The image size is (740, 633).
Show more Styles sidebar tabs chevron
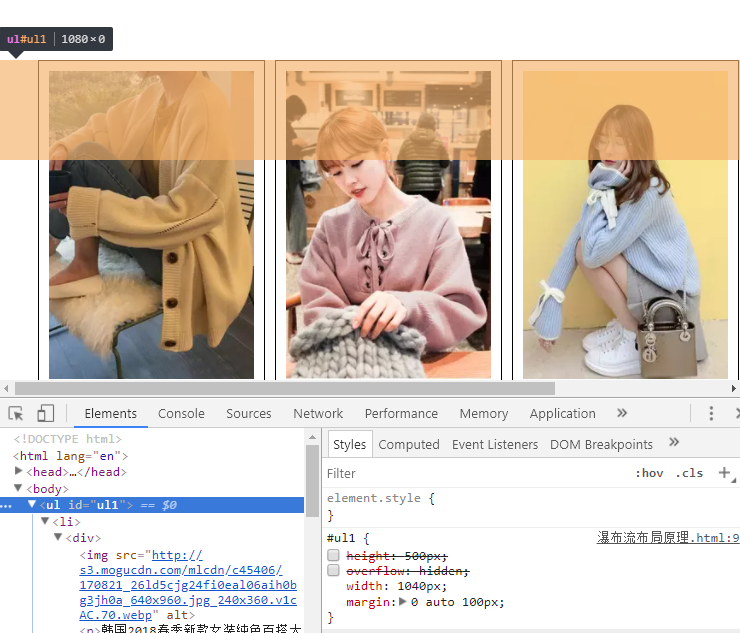pyautogui.click(x=674, y=442)
